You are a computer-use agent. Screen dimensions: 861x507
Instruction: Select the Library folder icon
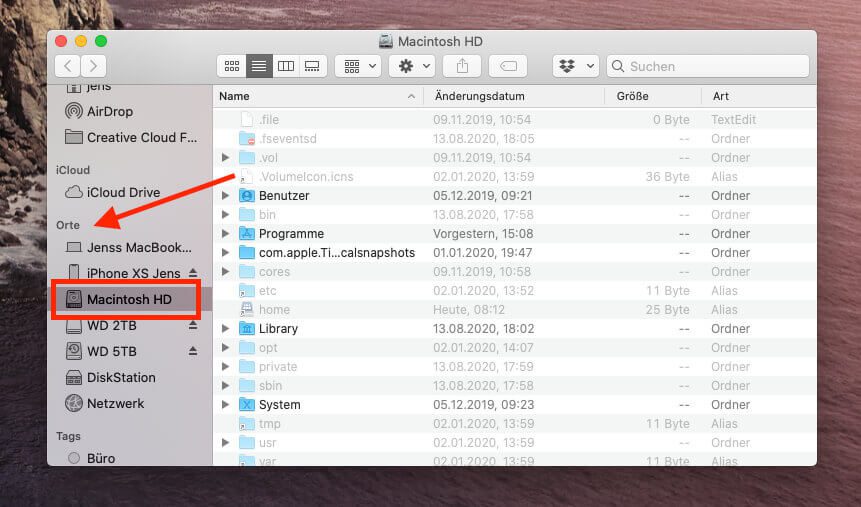click(x=247, y=328)
